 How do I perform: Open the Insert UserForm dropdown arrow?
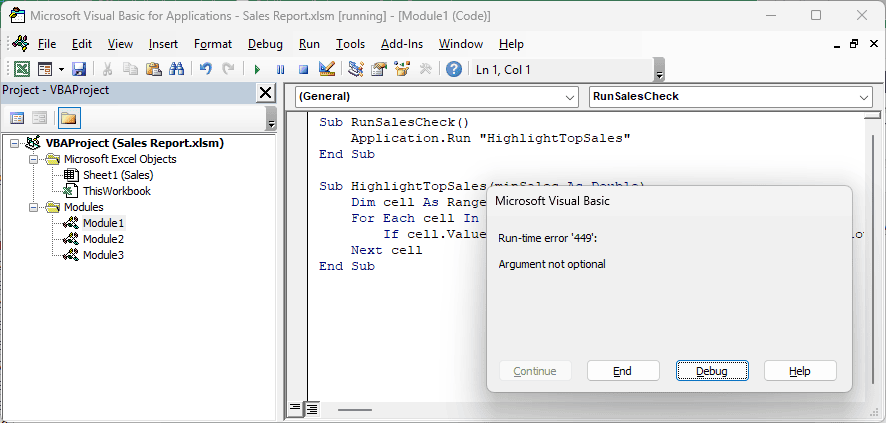(61, 70)
